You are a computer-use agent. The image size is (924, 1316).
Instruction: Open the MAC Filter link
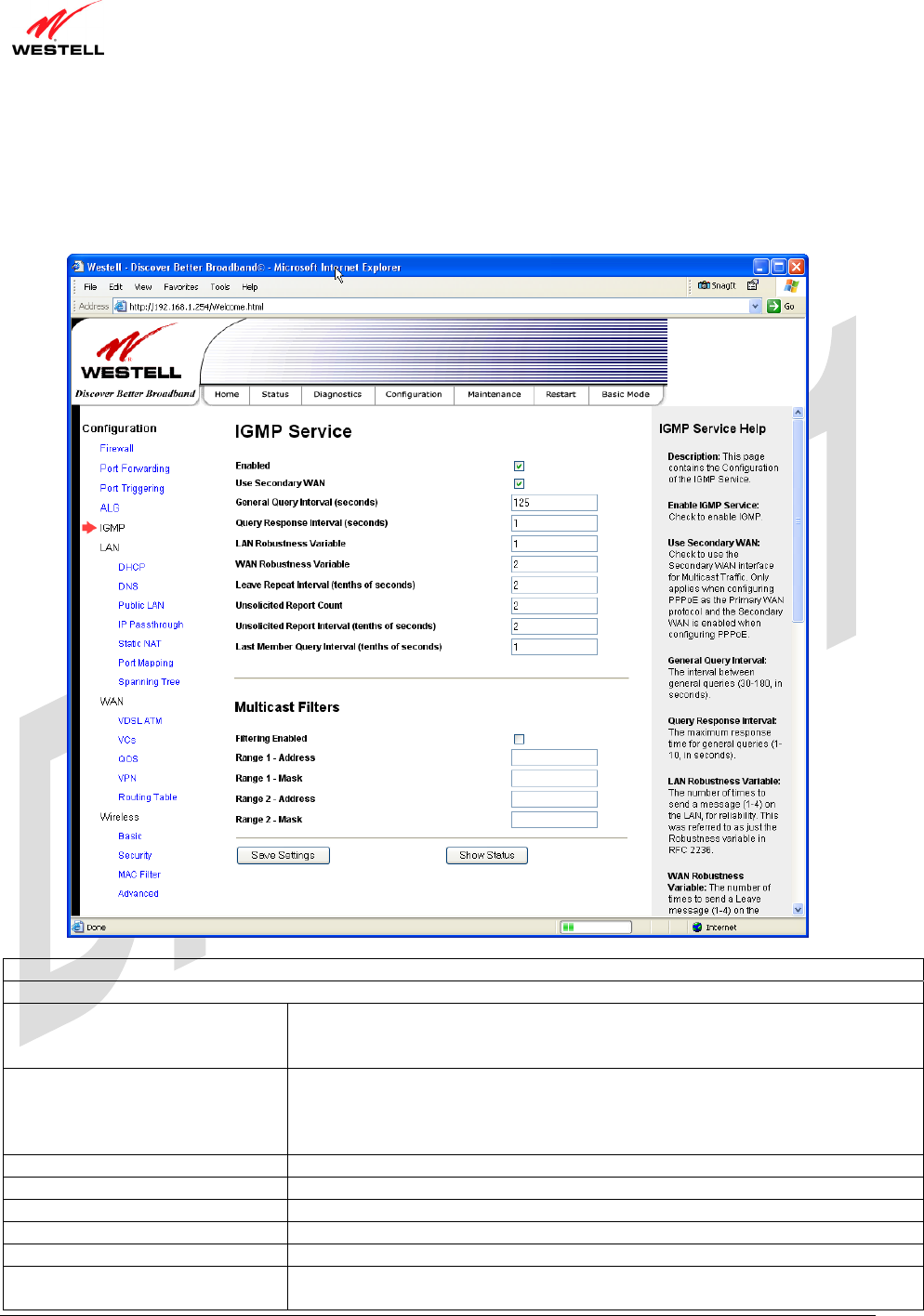(139, 875)
